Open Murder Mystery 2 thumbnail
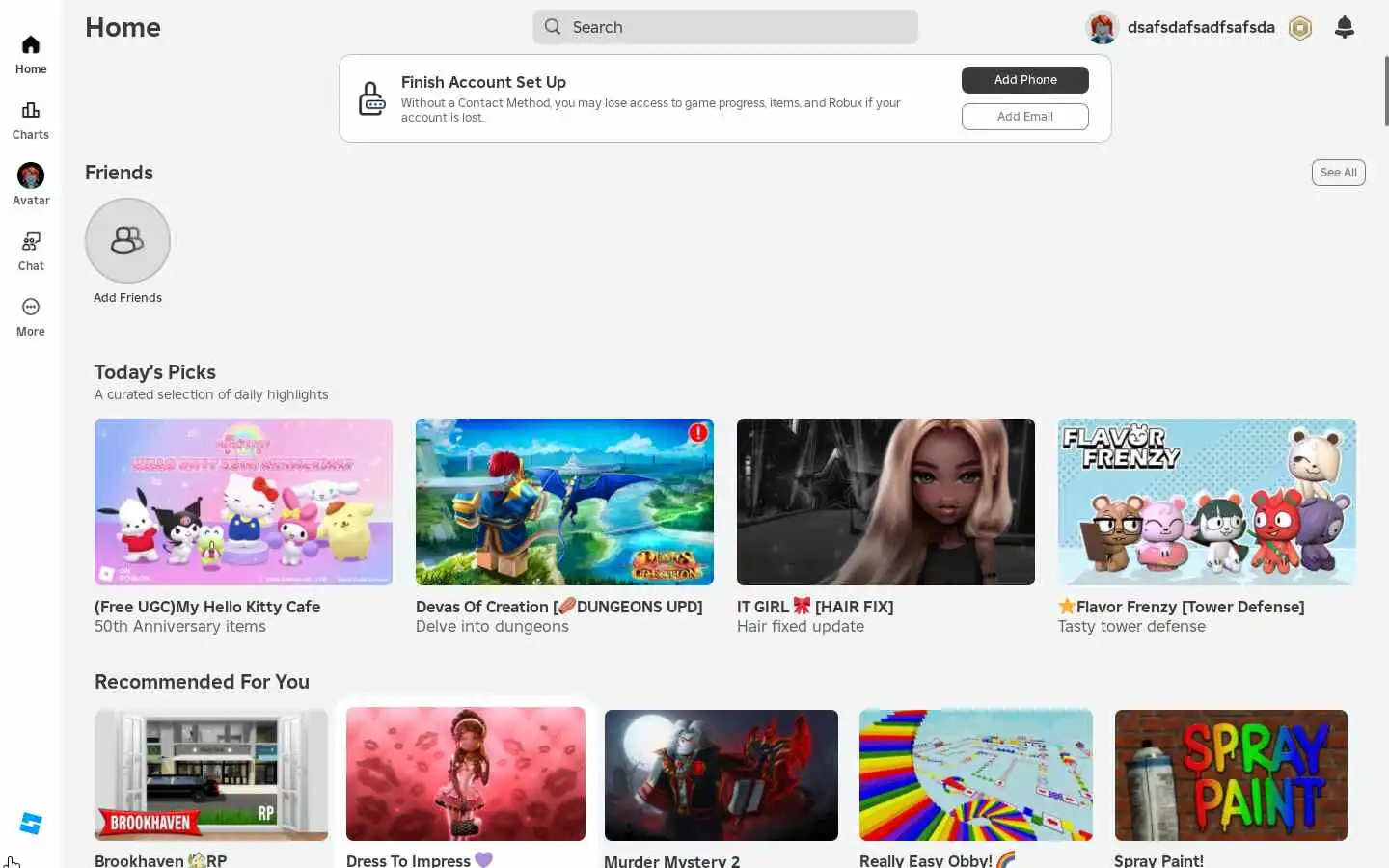The height and width of the screenshot is (868, 1389). coord(722,775)
